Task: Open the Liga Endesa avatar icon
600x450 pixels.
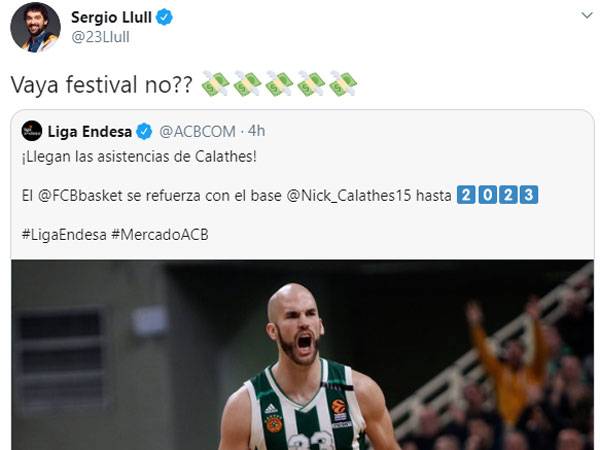Action: coord(32,131)
